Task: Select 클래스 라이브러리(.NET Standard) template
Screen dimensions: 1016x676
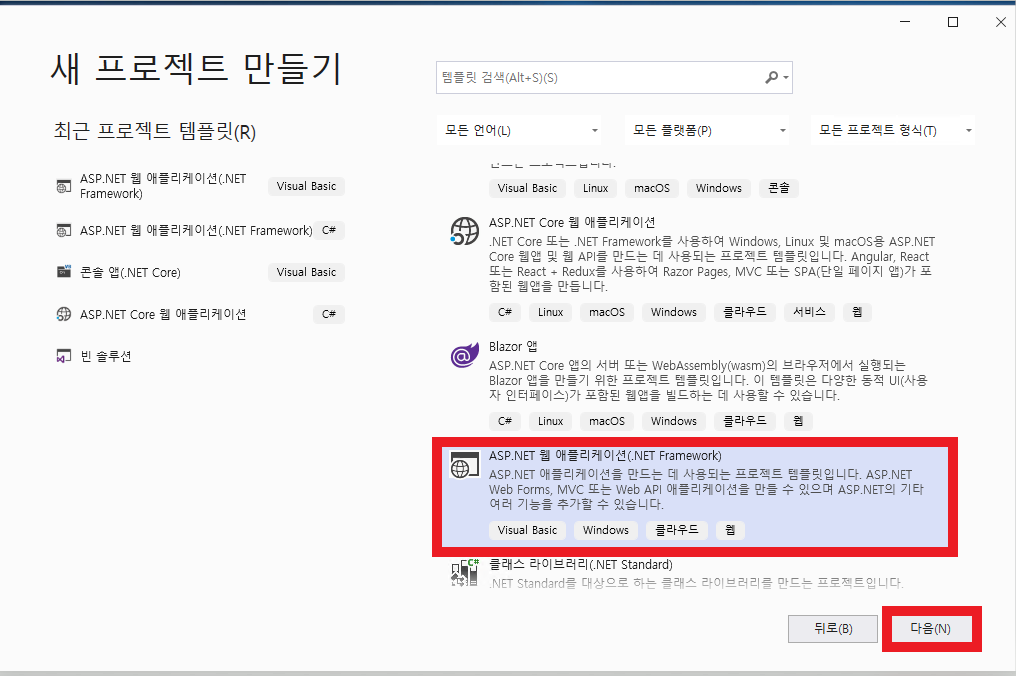Action: (x=581, y=565)
